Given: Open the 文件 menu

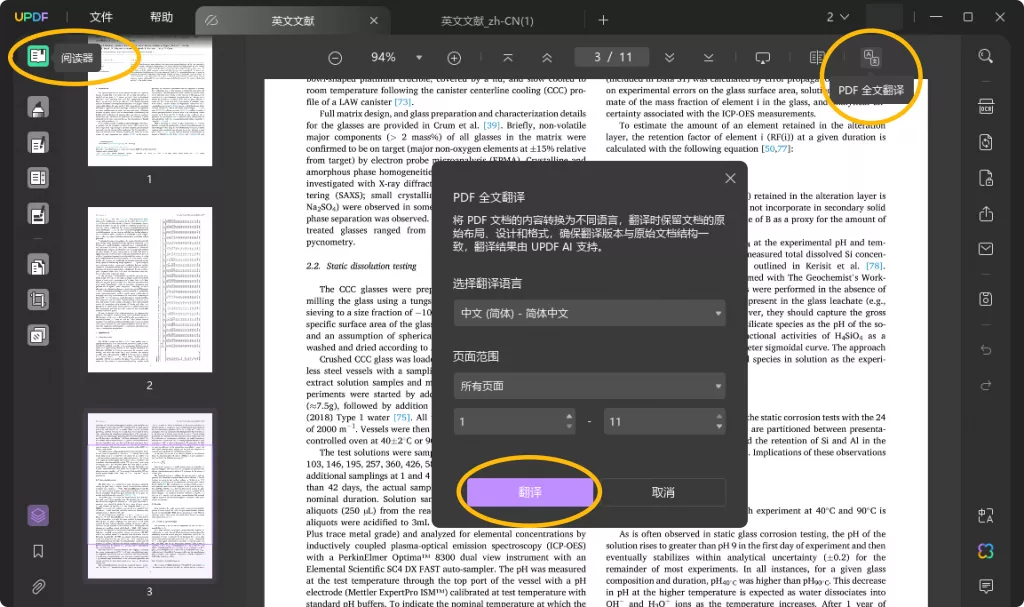Looking at the screenshot, I should coord(101,18).
